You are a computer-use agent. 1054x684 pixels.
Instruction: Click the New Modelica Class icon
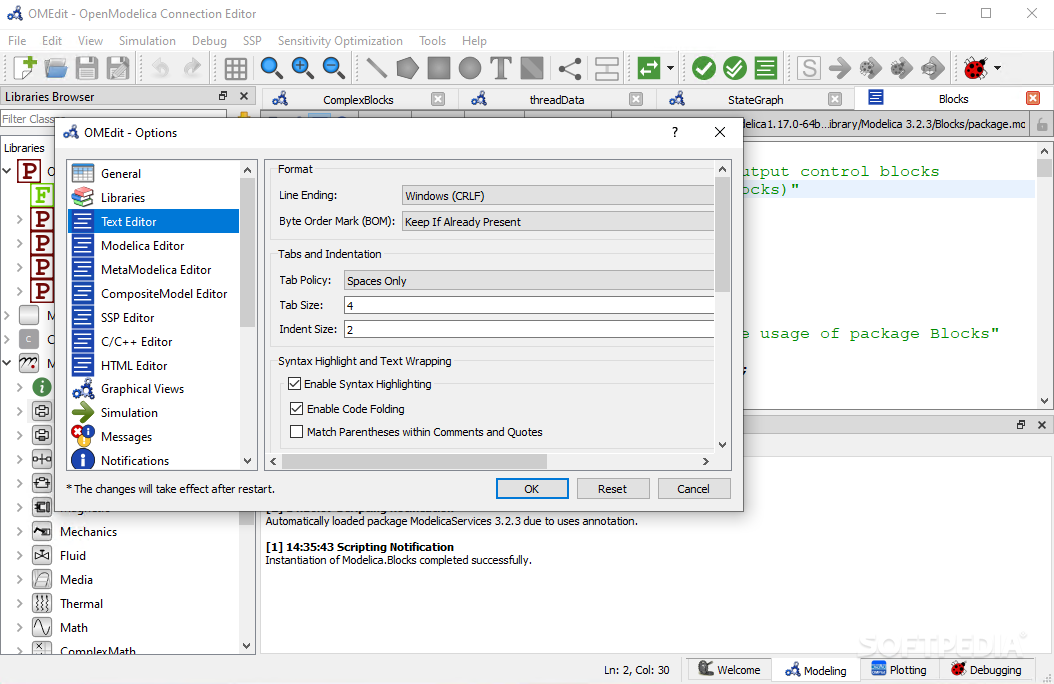[25, 68]
